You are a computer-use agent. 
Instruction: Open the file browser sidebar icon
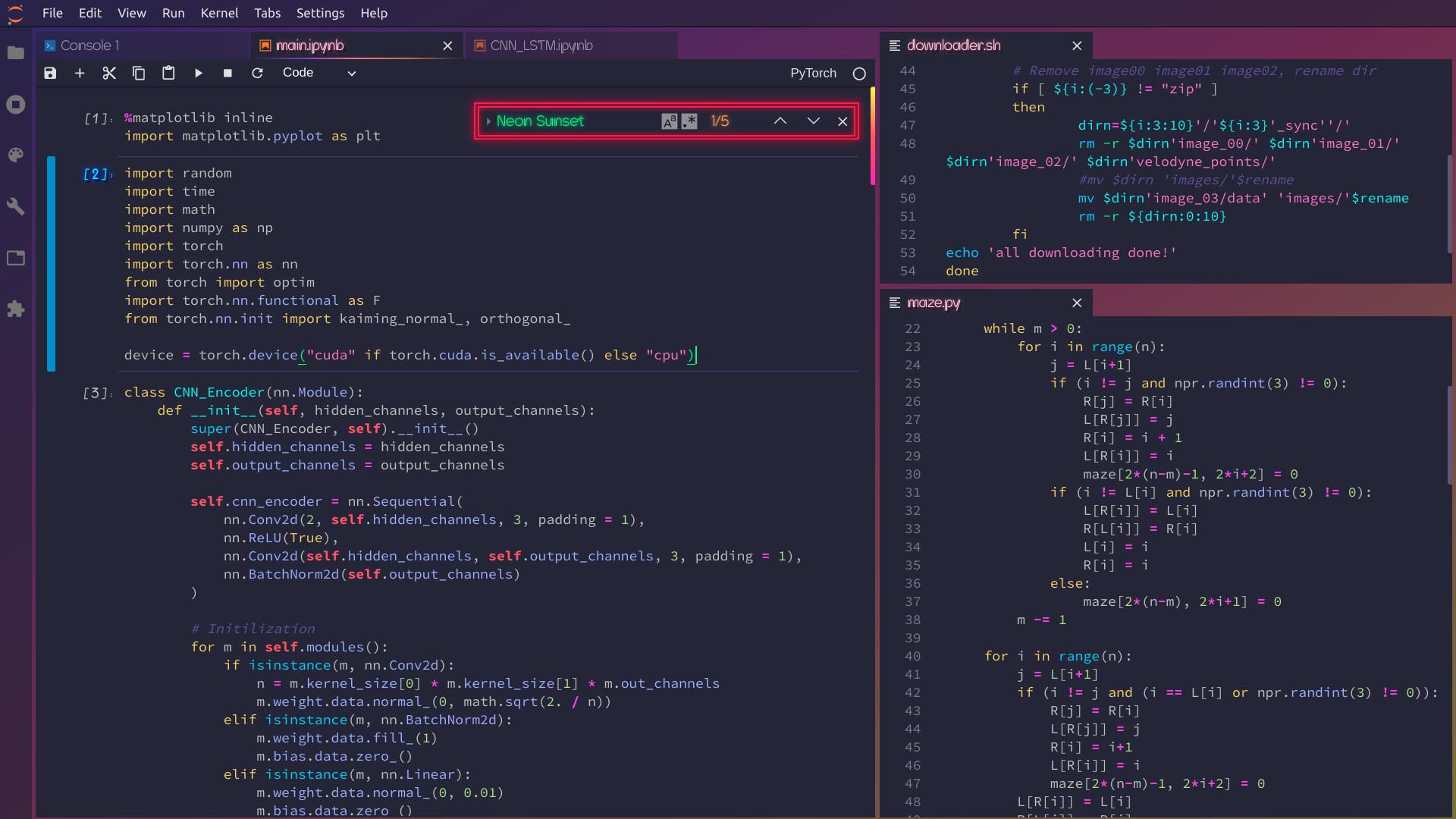[x=16, y=53]
